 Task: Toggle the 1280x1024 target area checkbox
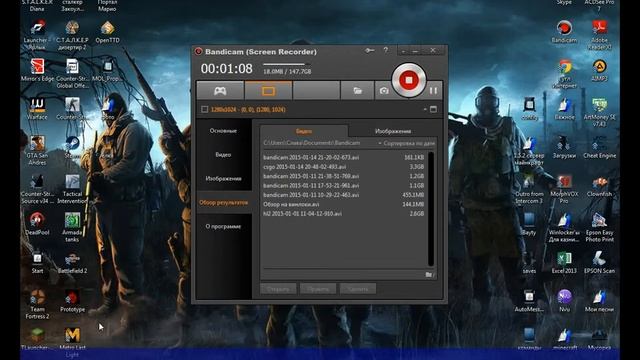pos(205,109)
